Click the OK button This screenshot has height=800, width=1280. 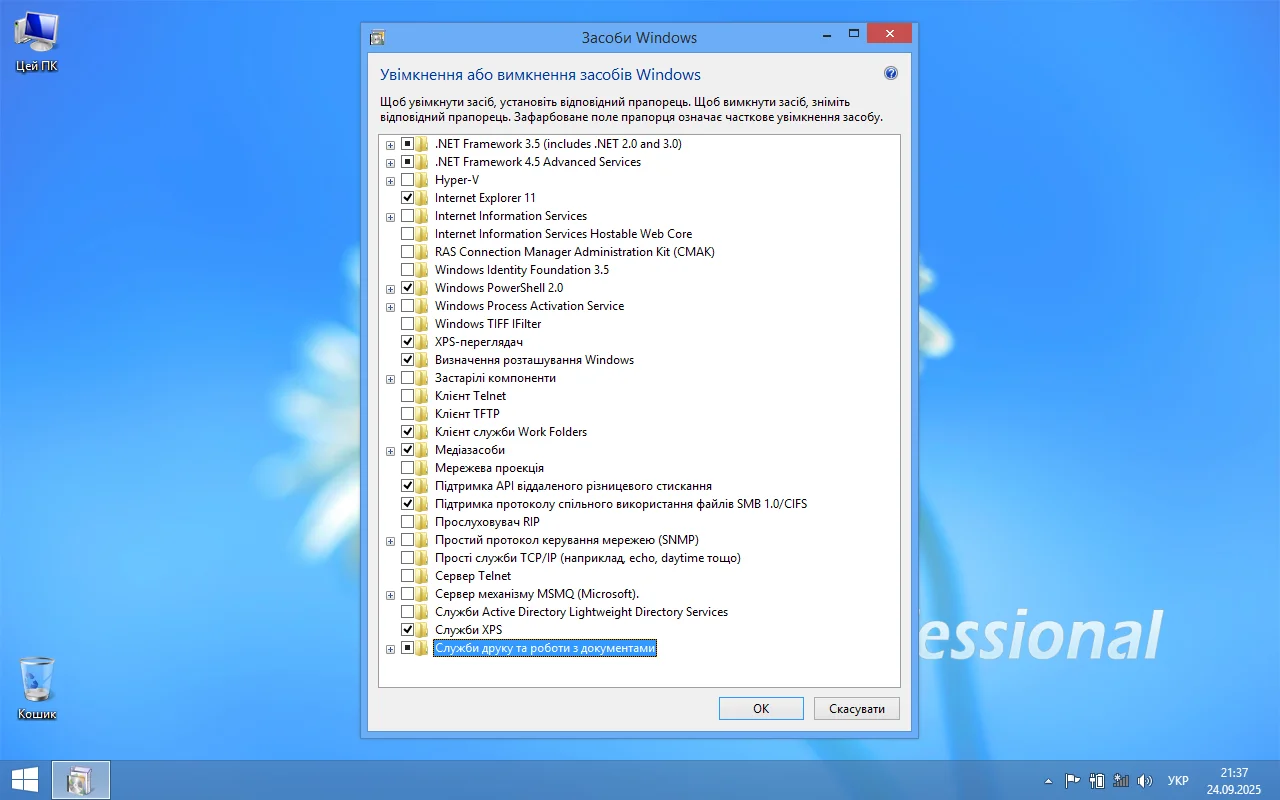click(760, 708)
